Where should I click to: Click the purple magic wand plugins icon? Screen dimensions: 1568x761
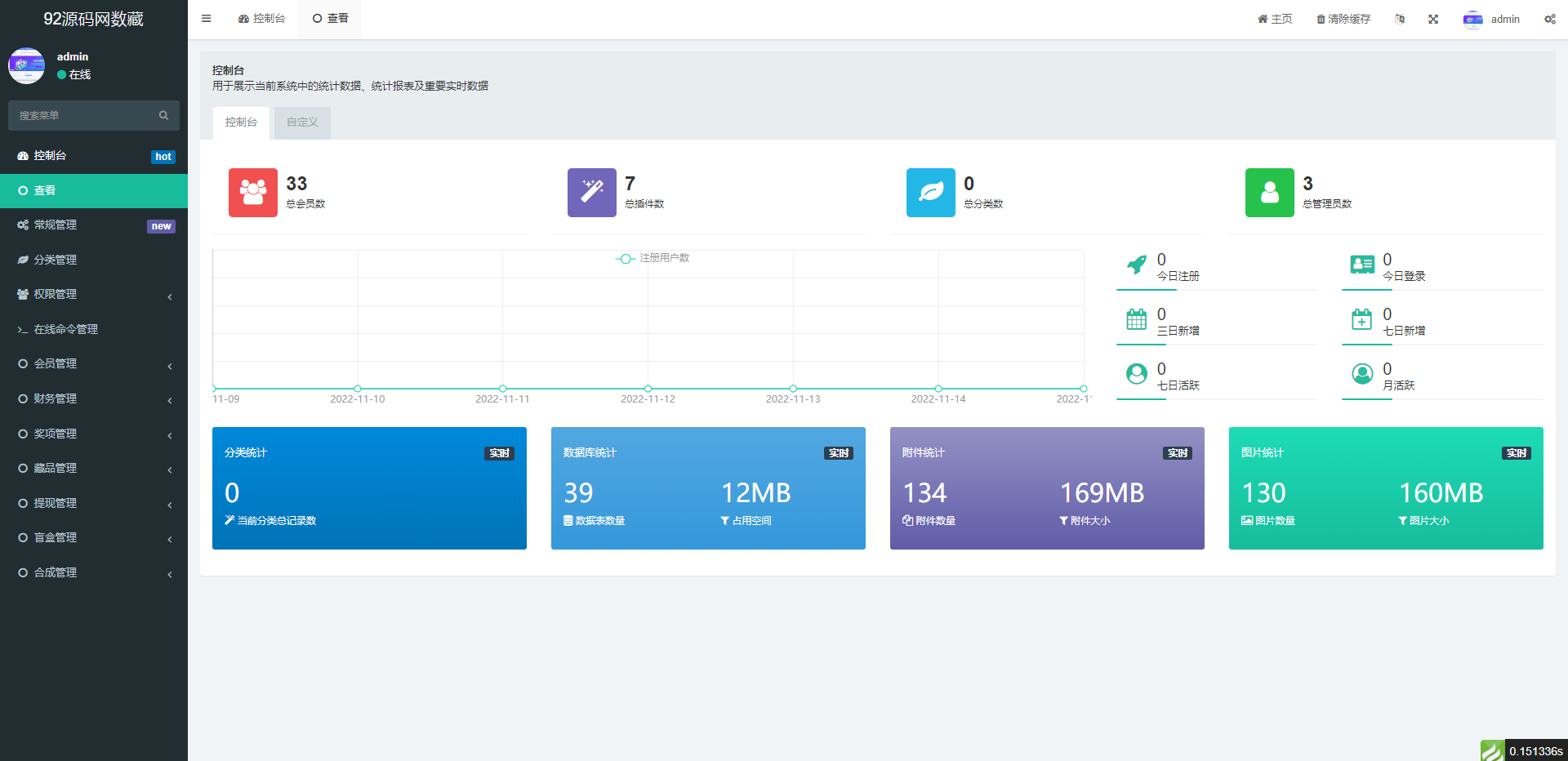592,193
